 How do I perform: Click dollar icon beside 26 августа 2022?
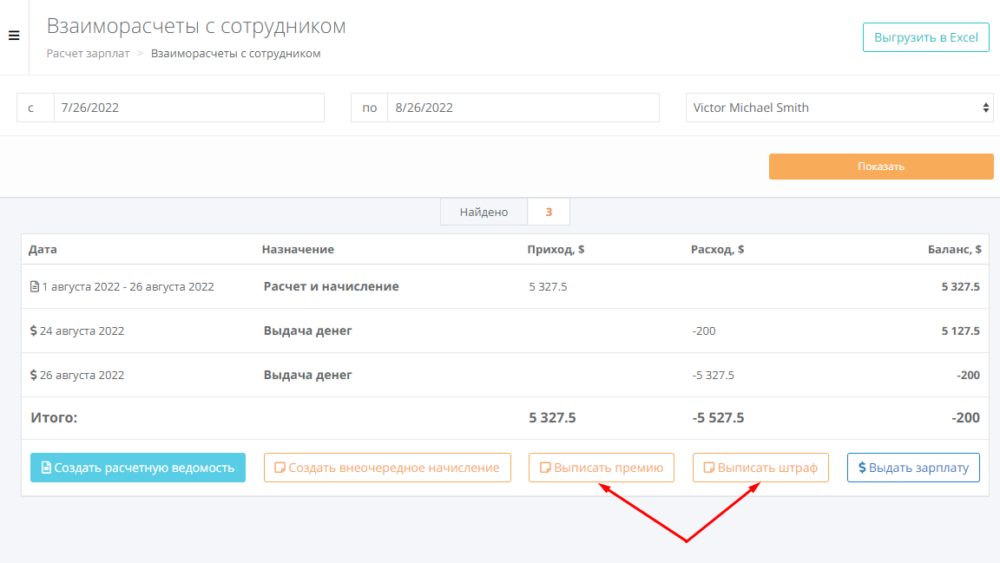pos(34,376)
